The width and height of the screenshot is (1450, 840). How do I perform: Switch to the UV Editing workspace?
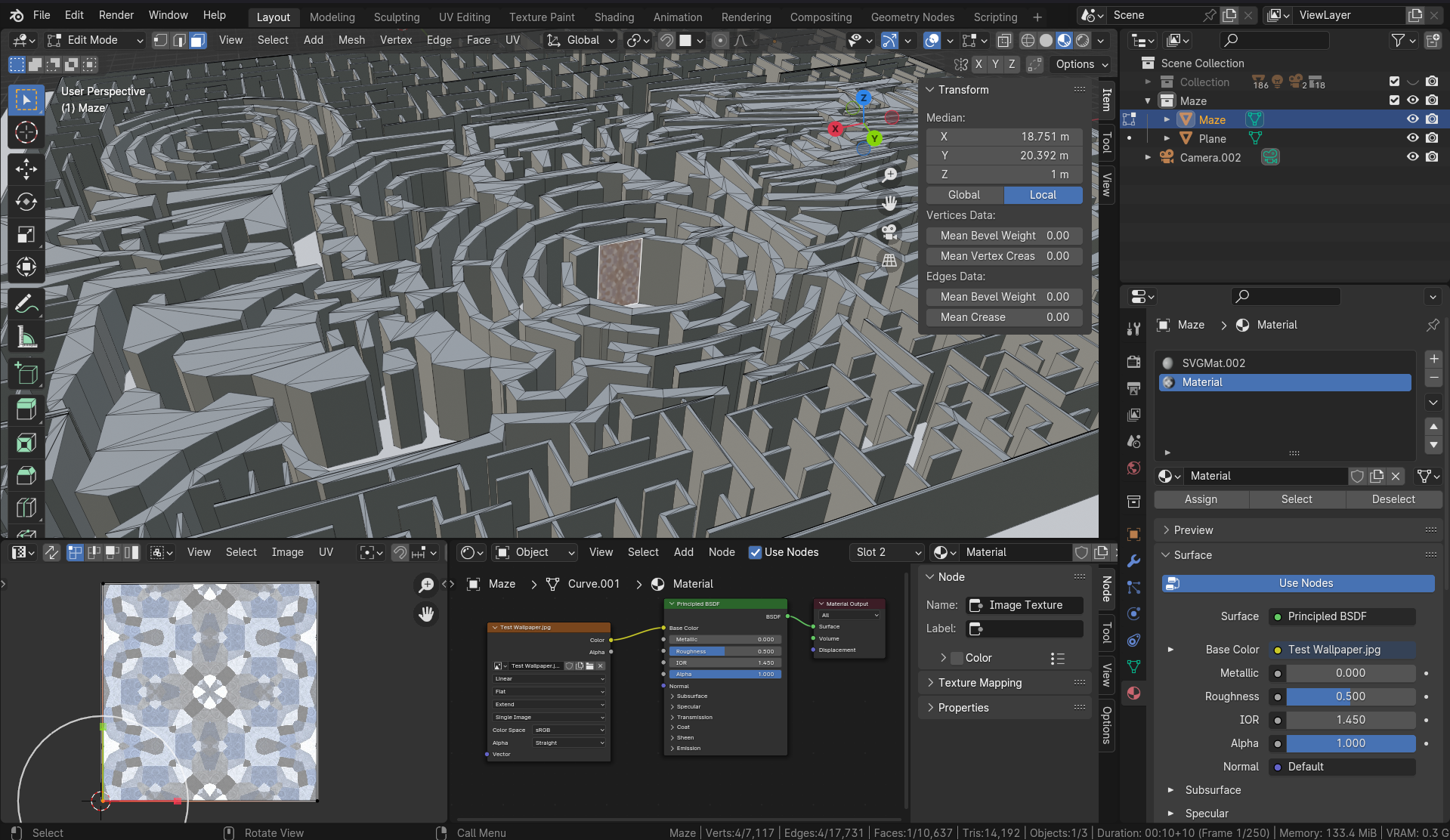(464, 17)
